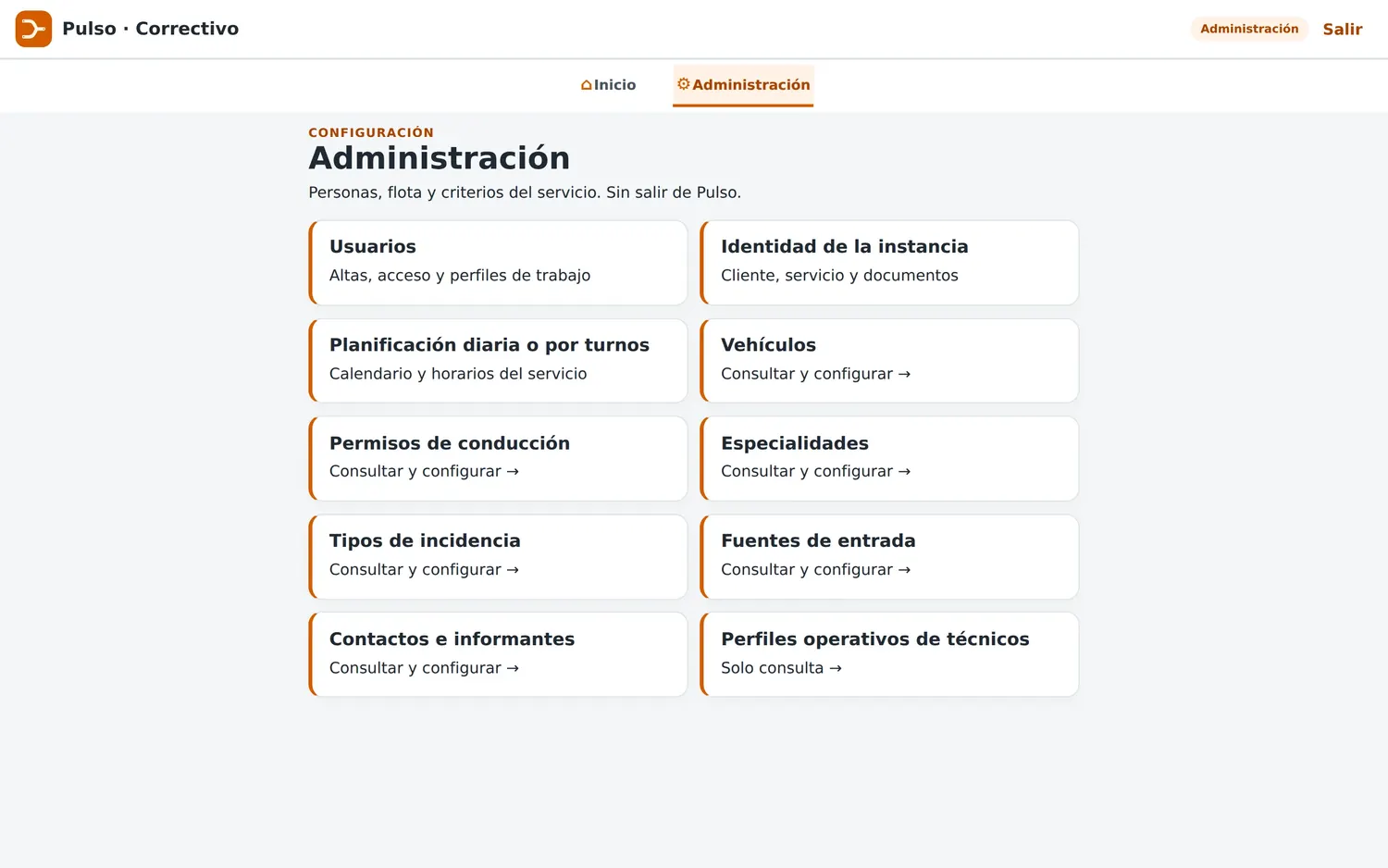The width and height of the screenshot is (1388, 868).
Task: Open Planificación diaria o por turnos
Action: pyautogui.click(x=498, y=361)
